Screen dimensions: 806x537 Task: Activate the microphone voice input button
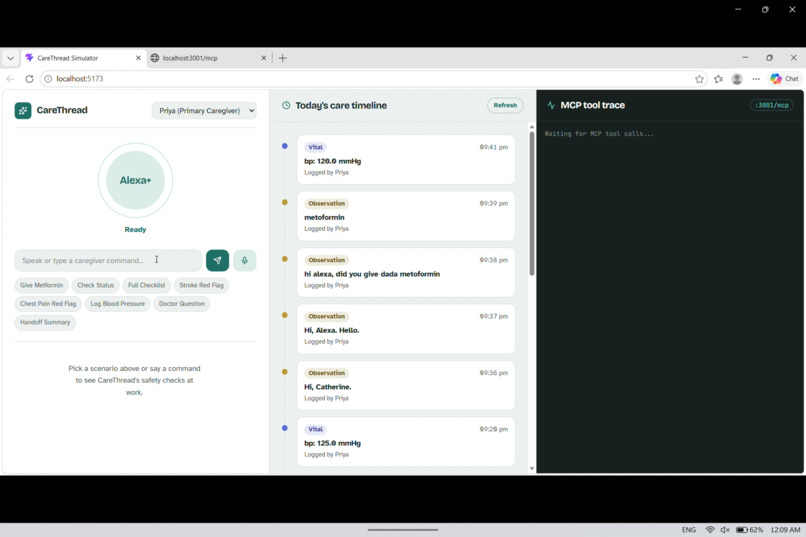(245, 261)
